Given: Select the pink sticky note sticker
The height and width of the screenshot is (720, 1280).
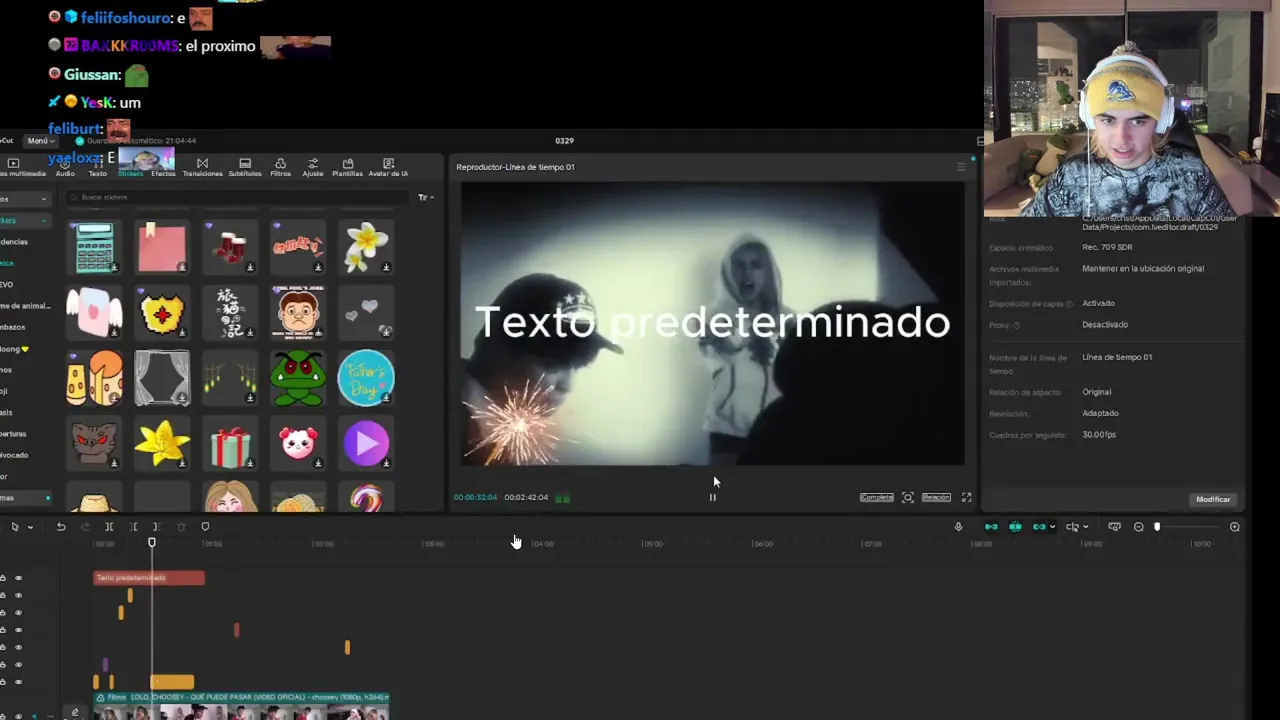Looking at the screenshot, I should pos(162,246).
